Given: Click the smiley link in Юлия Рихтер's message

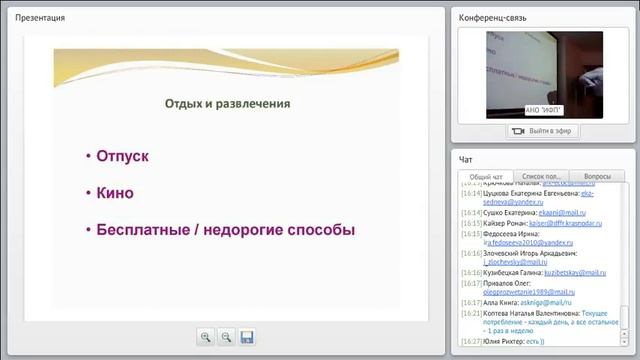Looking at the screenshot, I should (x=535, y=341).
